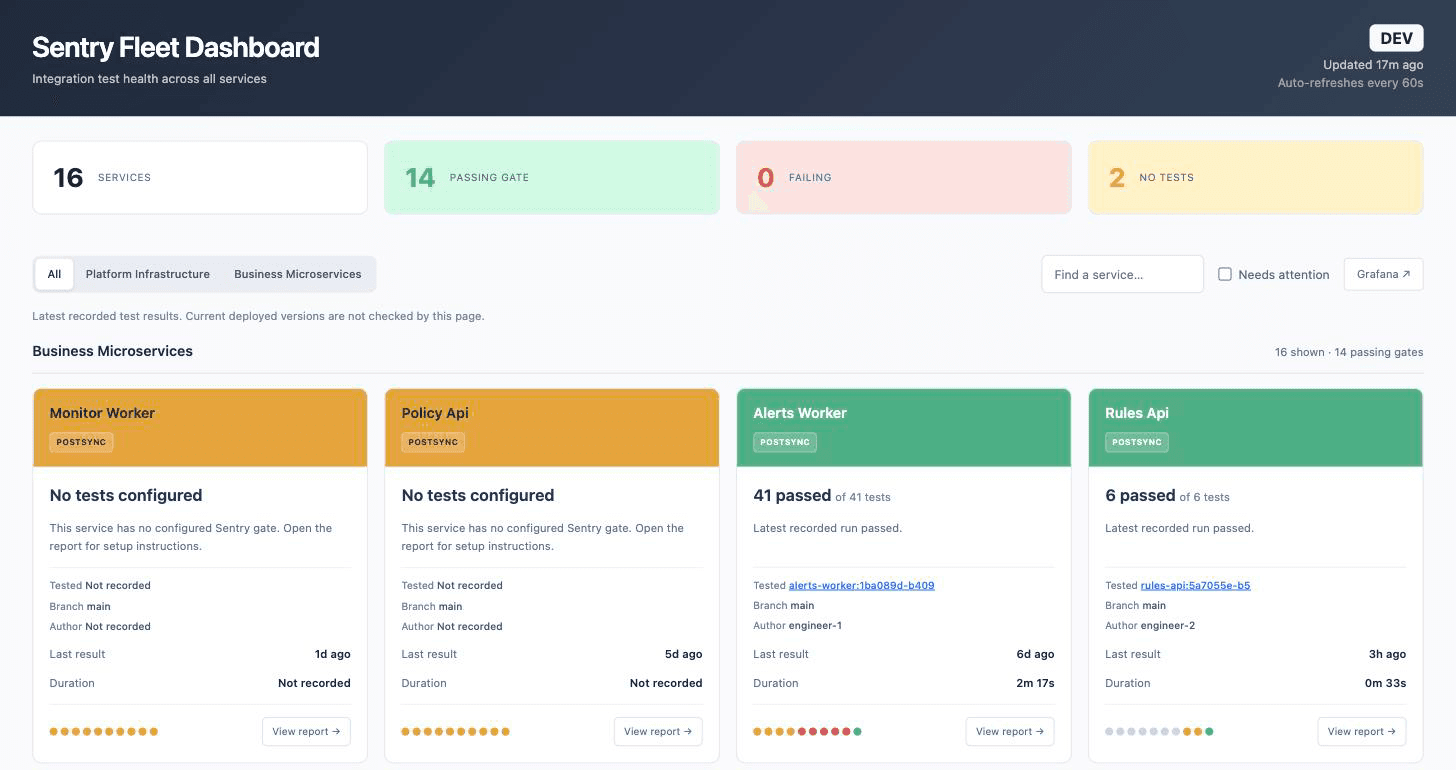This screenshot has height=770, width=1456.
Task: Click the POSTSYNC badge on Alerts Worker
Action: point(785,442)
